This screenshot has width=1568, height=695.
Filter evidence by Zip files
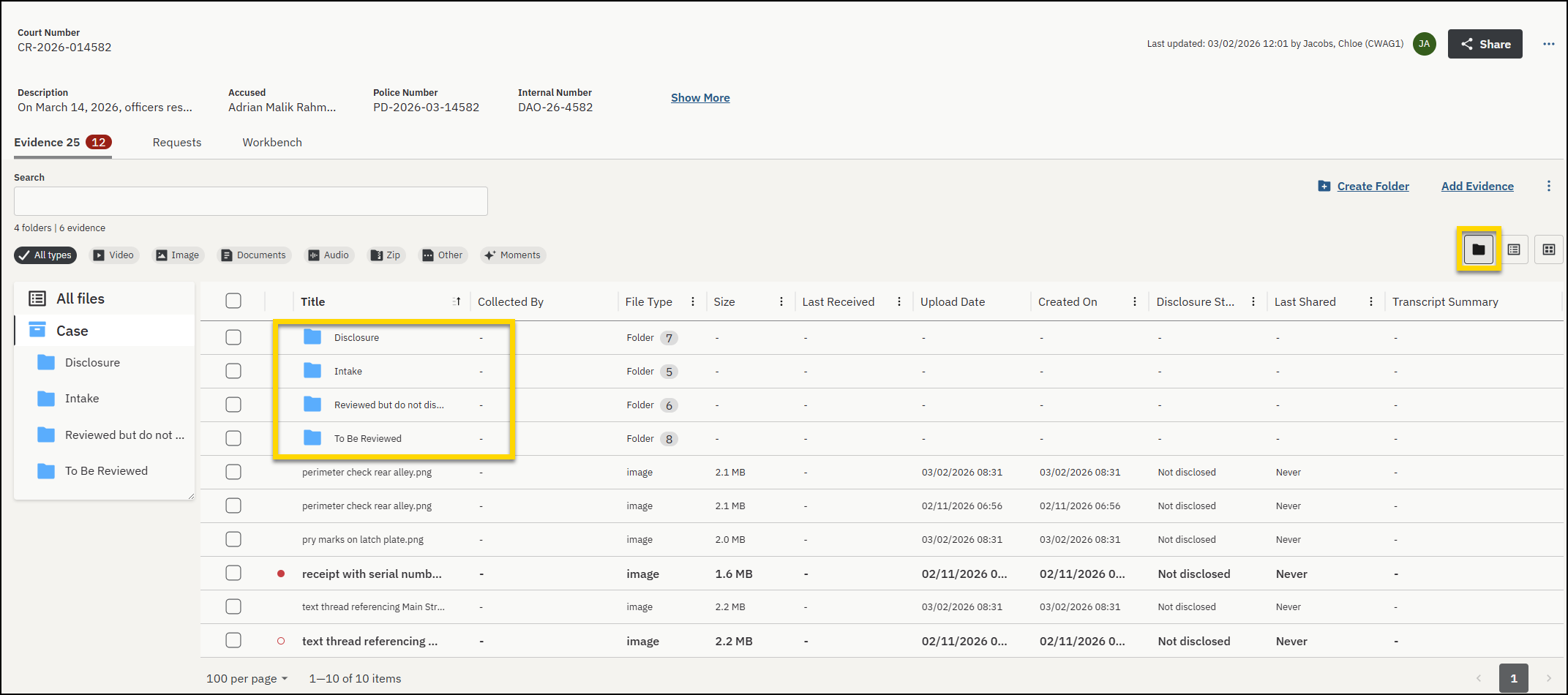click(386, 255)
